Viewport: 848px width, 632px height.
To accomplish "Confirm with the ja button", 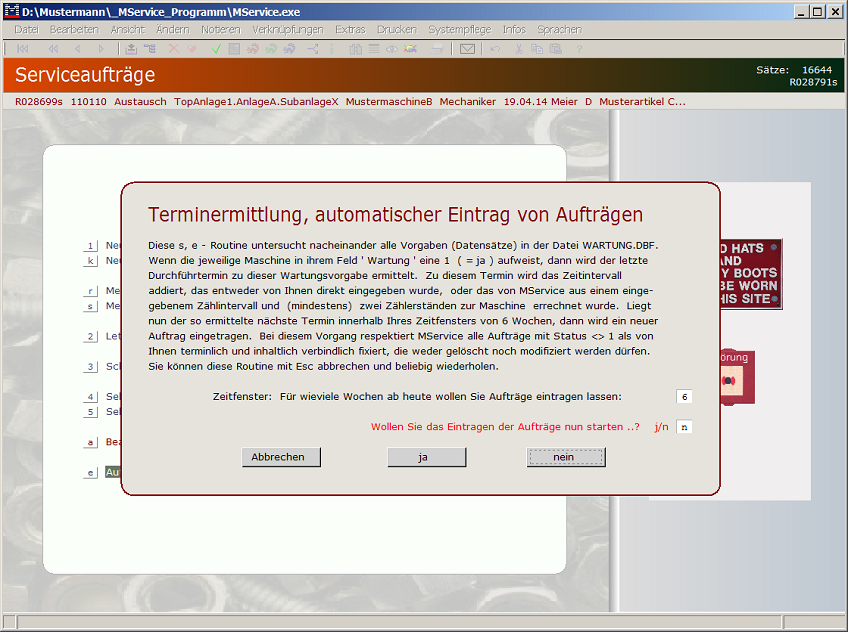I will click(x=426, y=457).
